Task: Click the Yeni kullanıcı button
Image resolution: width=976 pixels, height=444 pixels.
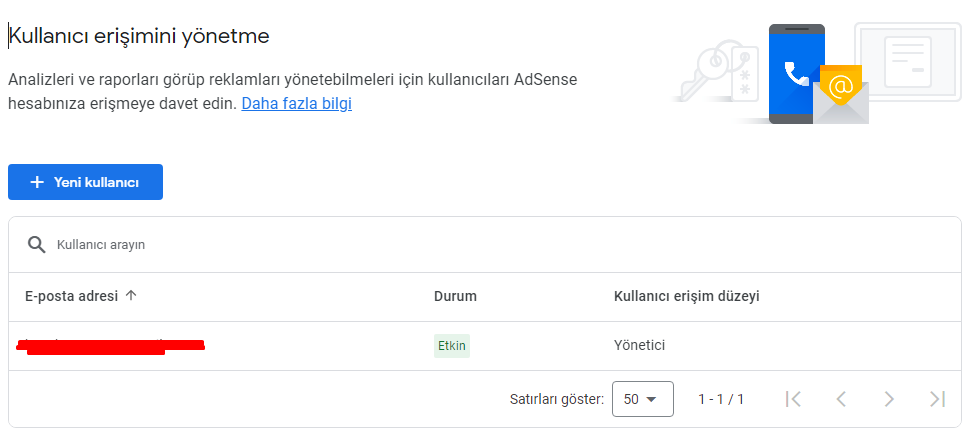Action: coord(85,182)
